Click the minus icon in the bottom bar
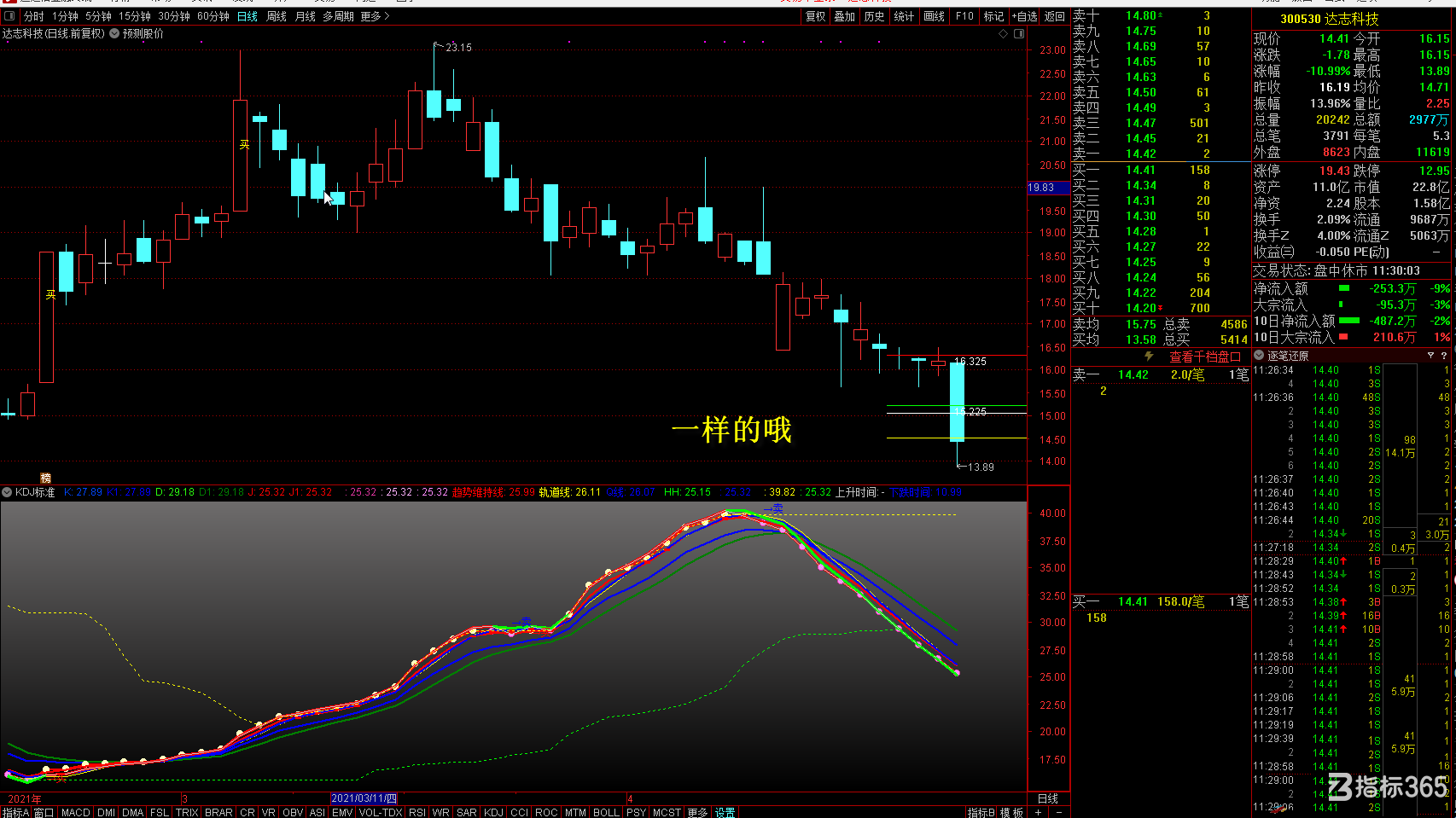The width and height of the screenshot is (1456, 818). (1059, 812)
